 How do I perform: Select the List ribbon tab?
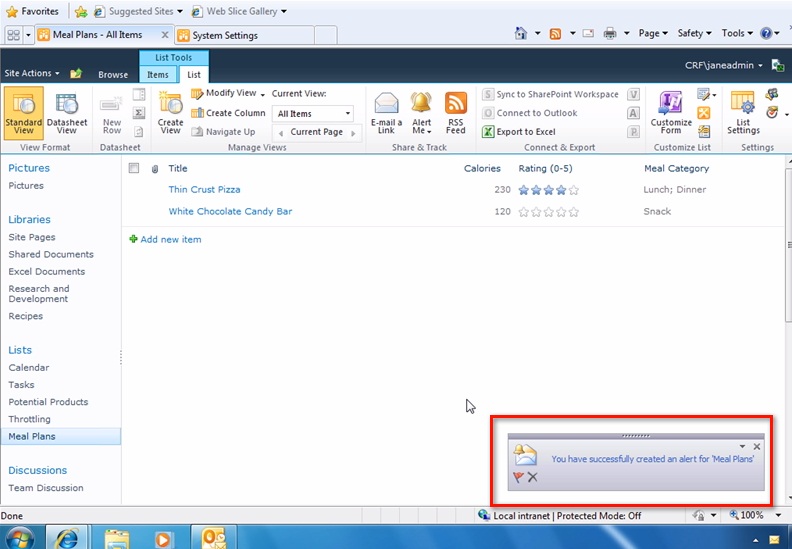point(194,75)
